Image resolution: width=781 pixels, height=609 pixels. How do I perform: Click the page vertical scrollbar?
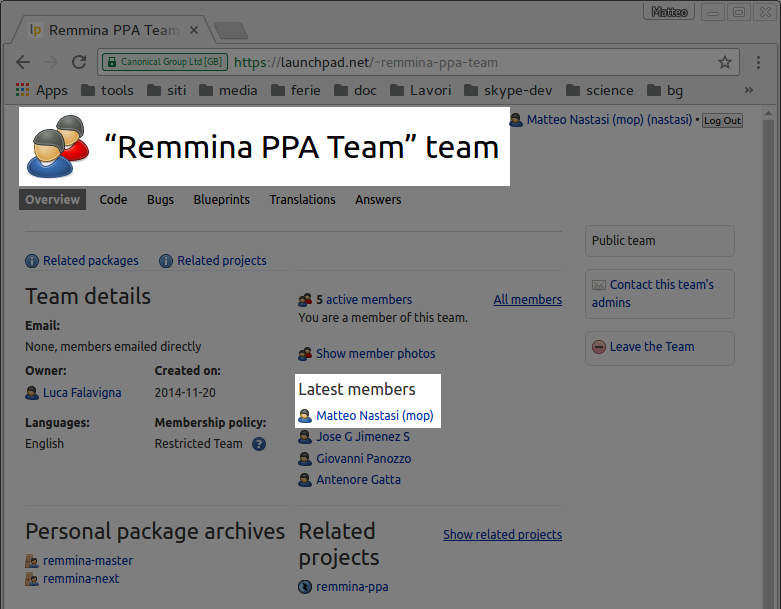click(768, 364)
